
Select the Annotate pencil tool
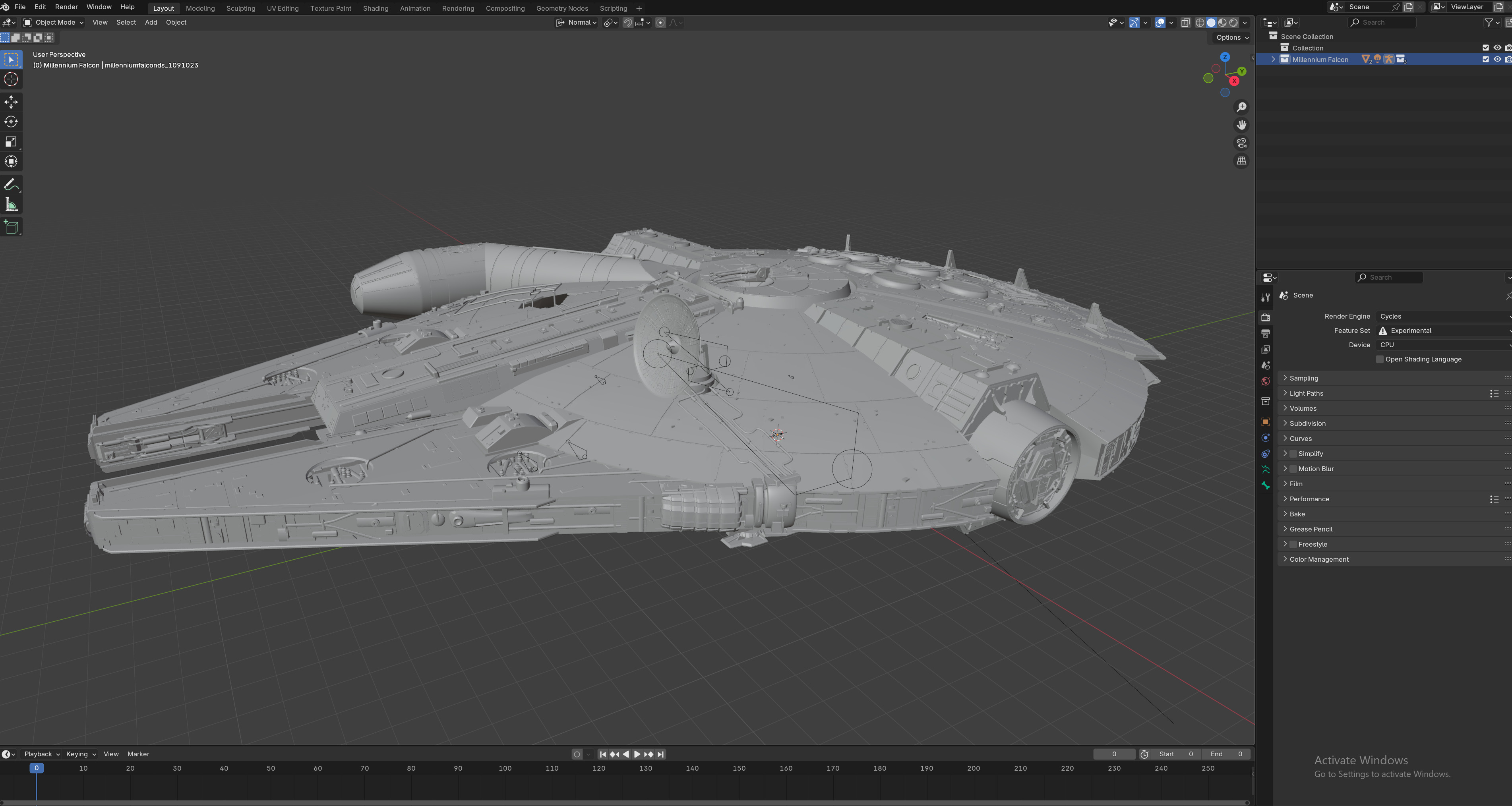coord(11,185)
